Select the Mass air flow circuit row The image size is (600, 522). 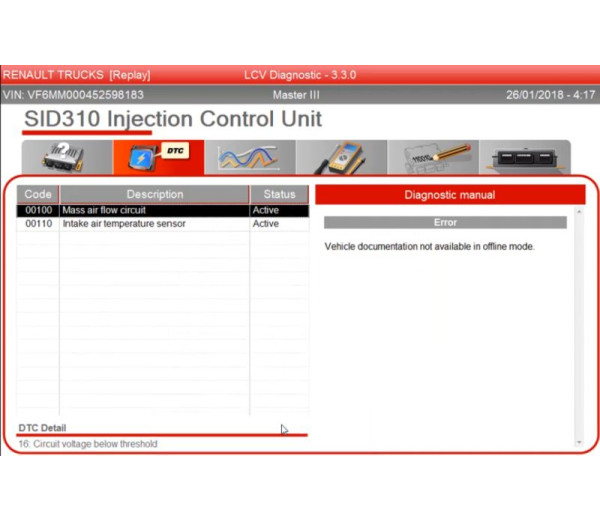(154, 211)
